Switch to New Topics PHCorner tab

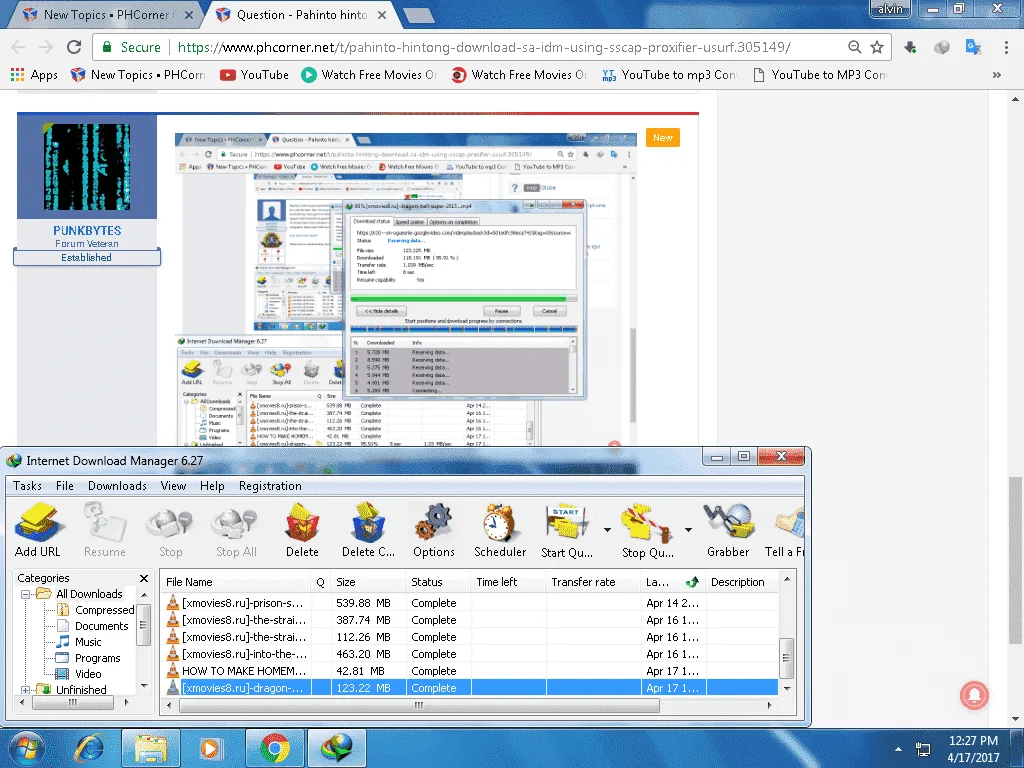tap(106, 14)
